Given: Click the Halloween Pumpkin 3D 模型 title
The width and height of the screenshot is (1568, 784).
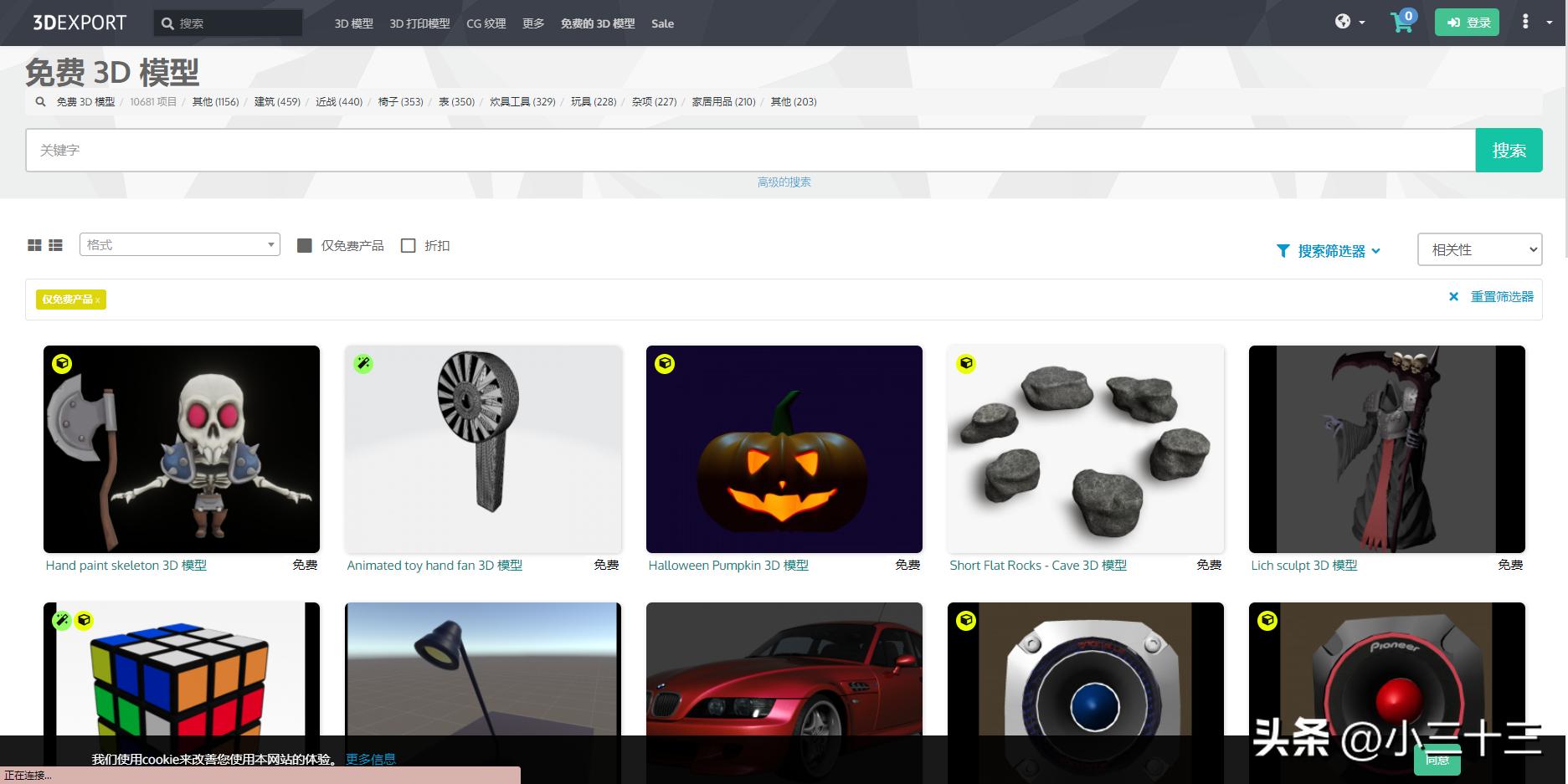Looking at the screenshot, I should click(x=728, y=566).
